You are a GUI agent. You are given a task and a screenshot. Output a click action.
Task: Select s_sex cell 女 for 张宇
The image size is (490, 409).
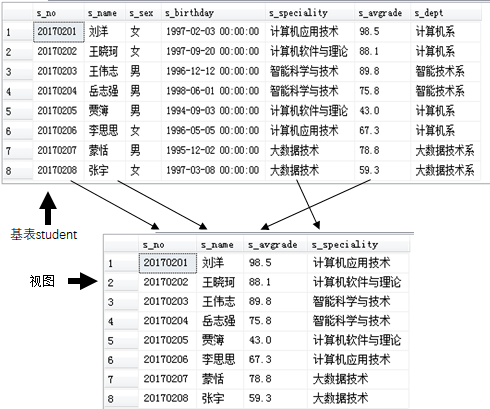coord(144,170)
